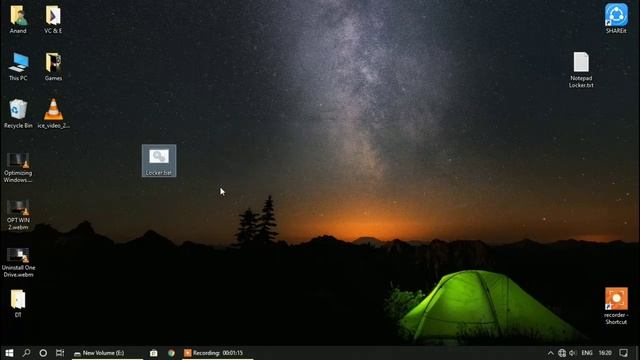Viewport: 640px width, 360px height.
Task: Open taskbar Search magnifier
Action: click(x=27, y=353)
